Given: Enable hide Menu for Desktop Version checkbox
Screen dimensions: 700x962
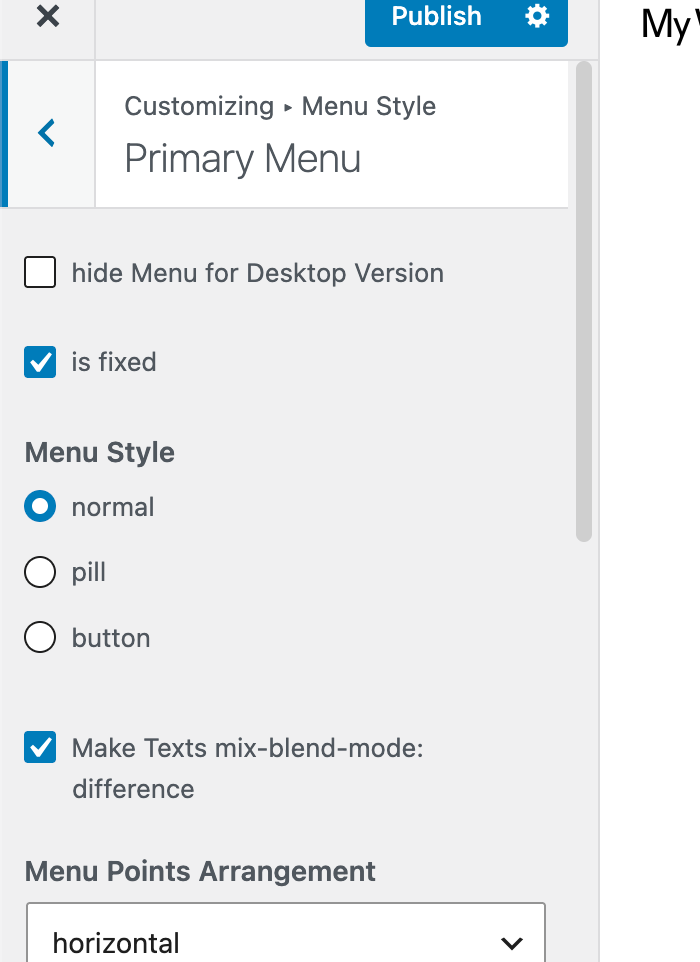Looking at the screenshot, I should (40, 272).
